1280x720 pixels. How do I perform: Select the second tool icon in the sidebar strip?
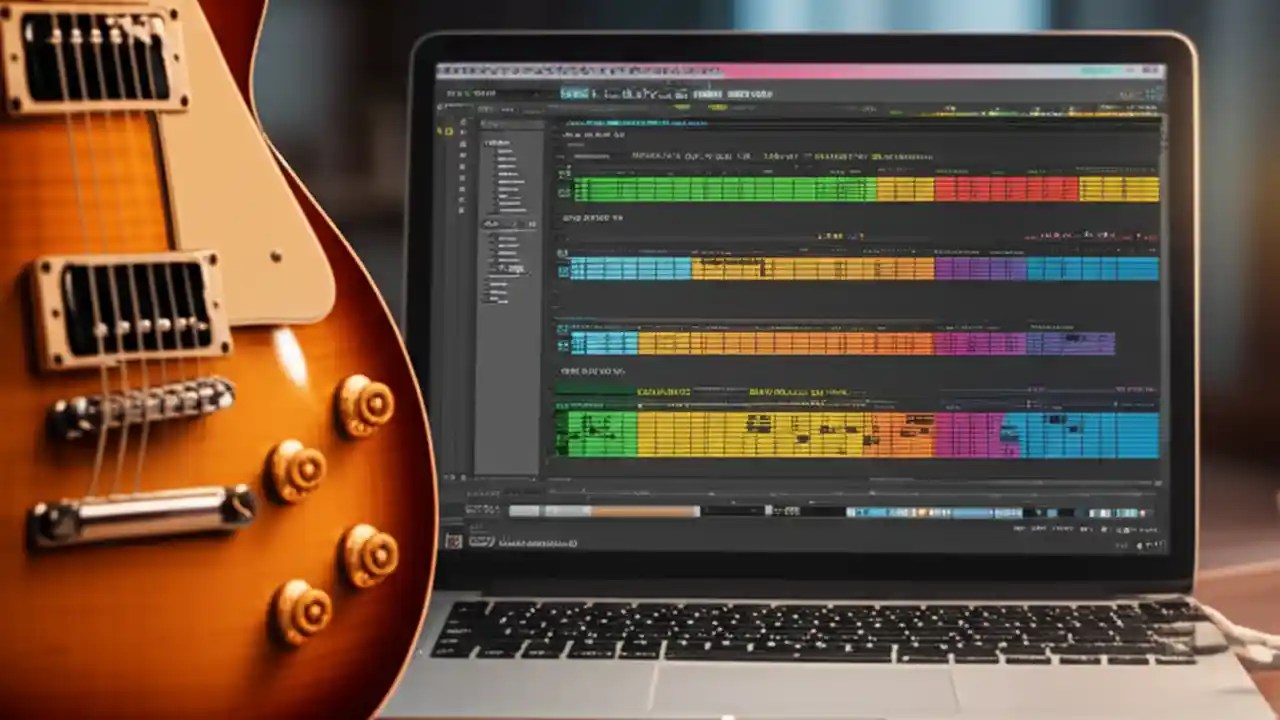(462, 133)
